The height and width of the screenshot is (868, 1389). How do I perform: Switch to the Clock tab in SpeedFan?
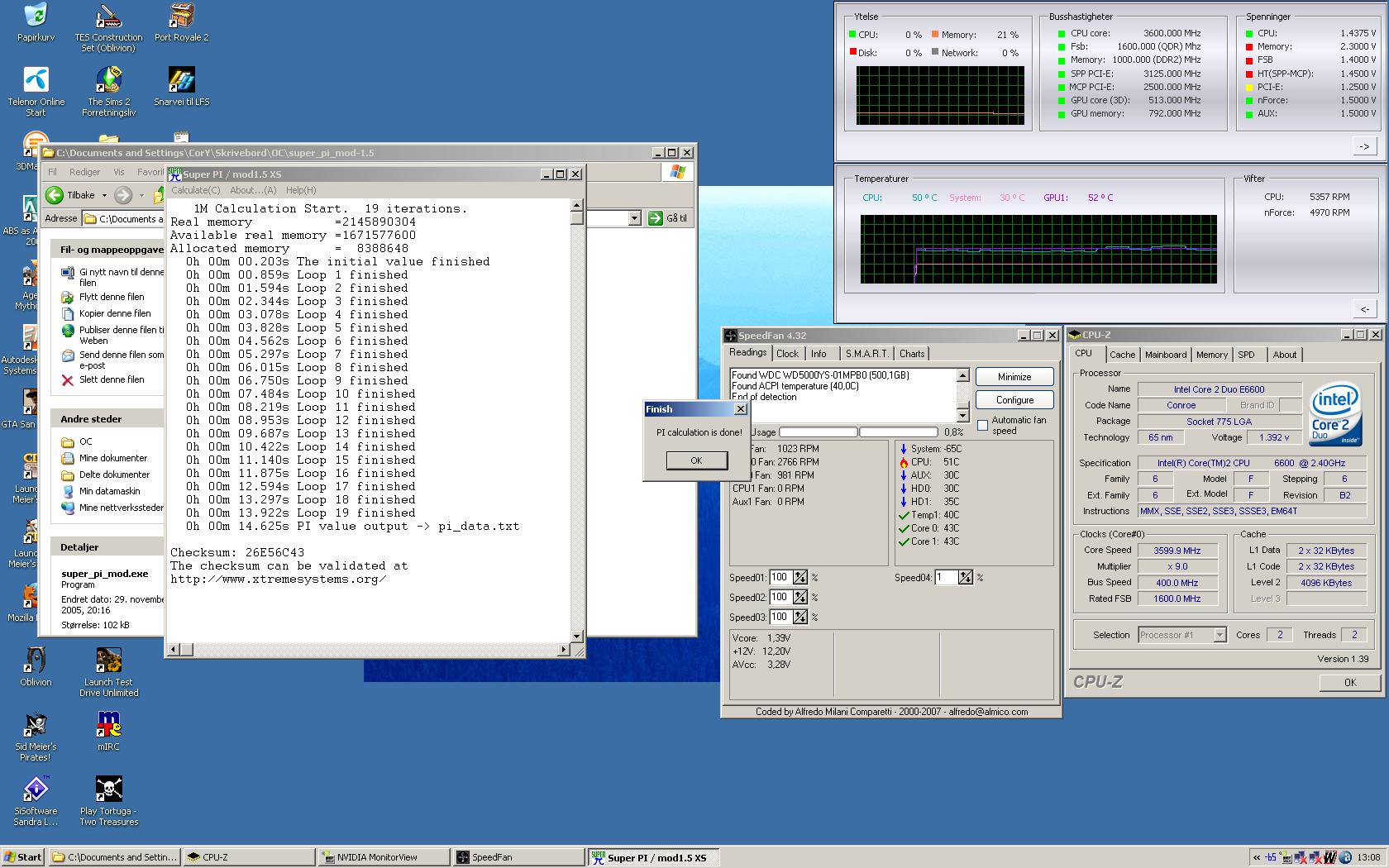coord(787,354)
